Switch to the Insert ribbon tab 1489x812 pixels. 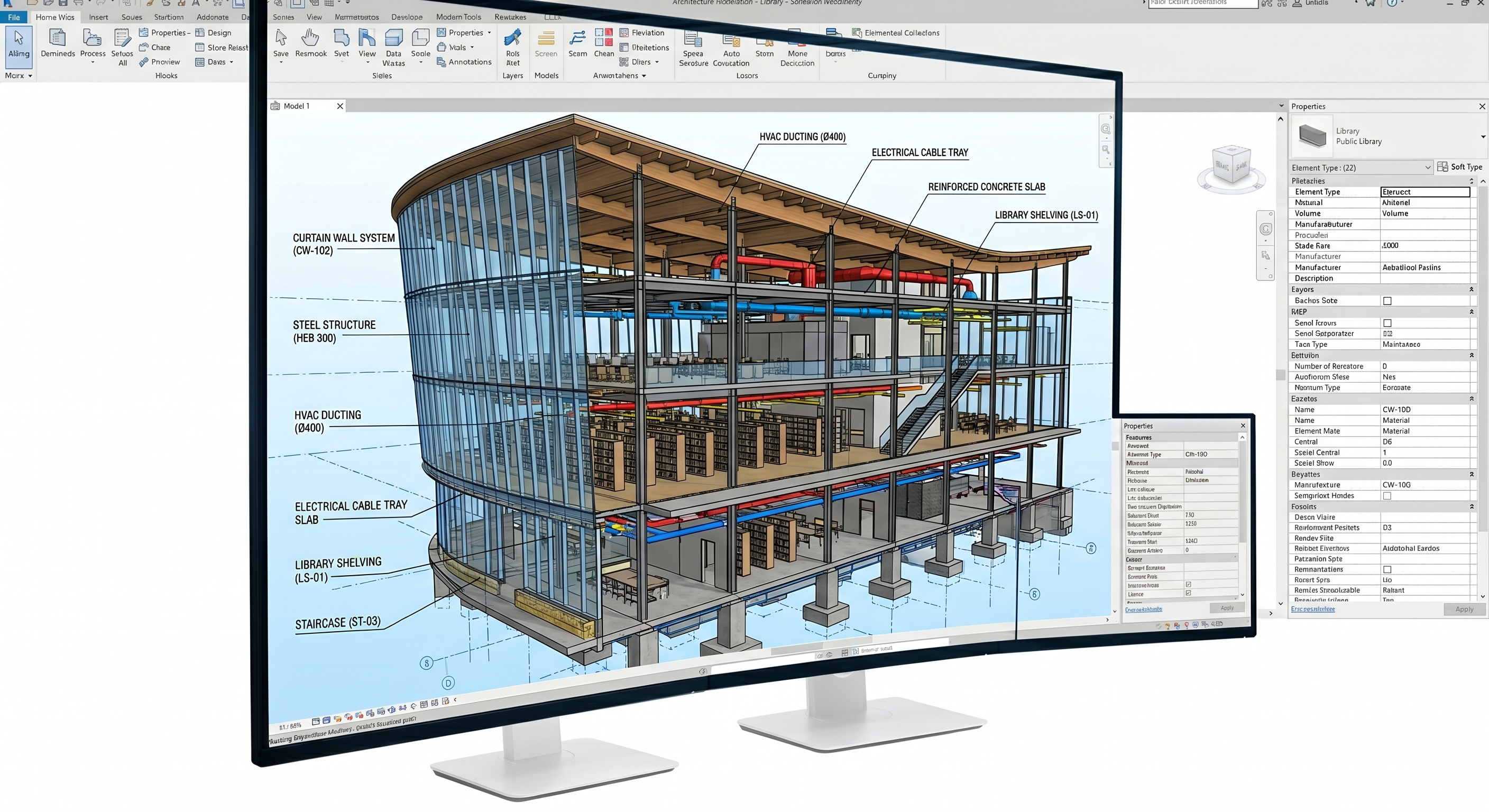[98, 17]
